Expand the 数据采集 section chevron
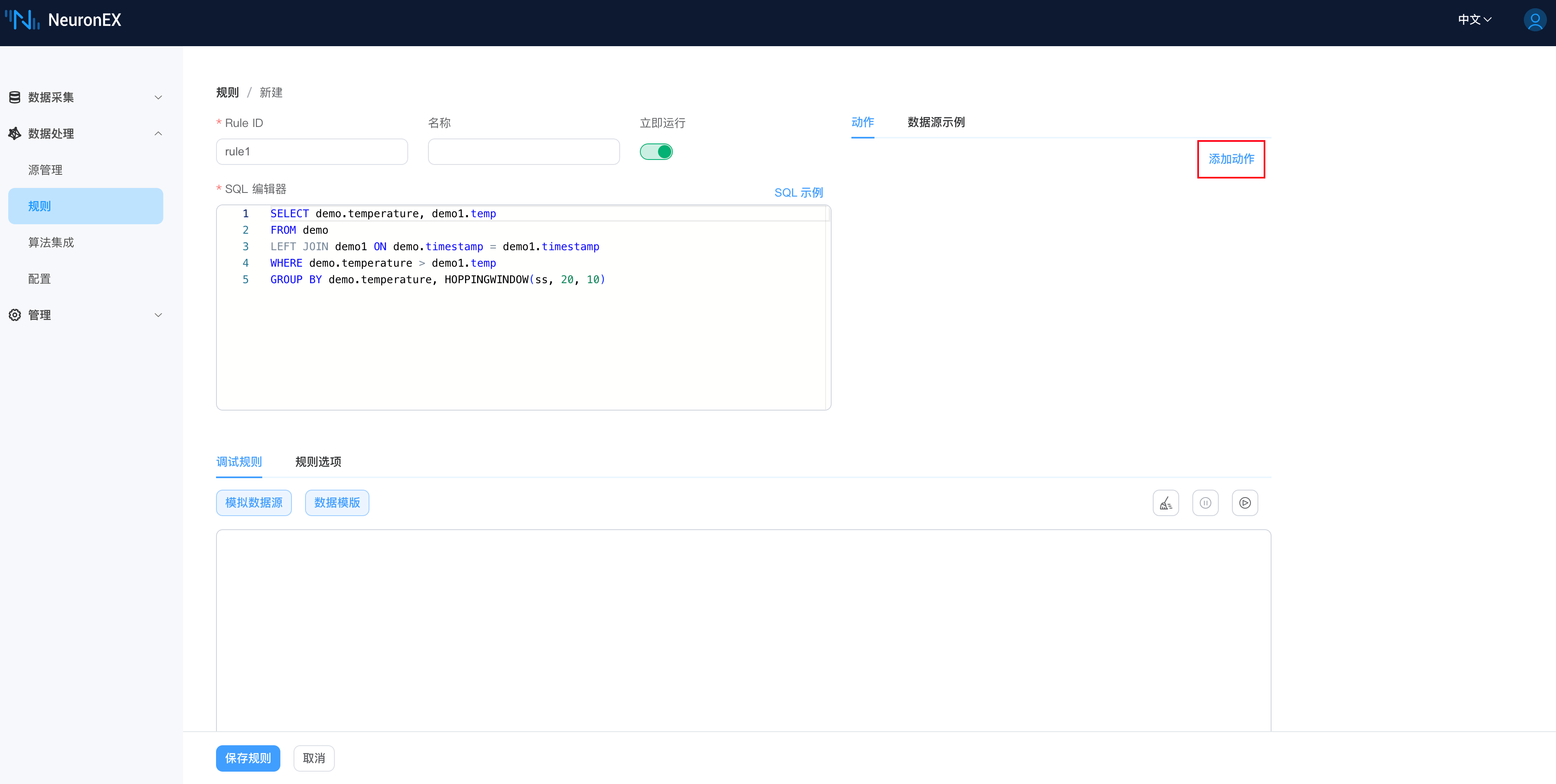The height and width of the screenshot is (784, 1556). (158, 96)
